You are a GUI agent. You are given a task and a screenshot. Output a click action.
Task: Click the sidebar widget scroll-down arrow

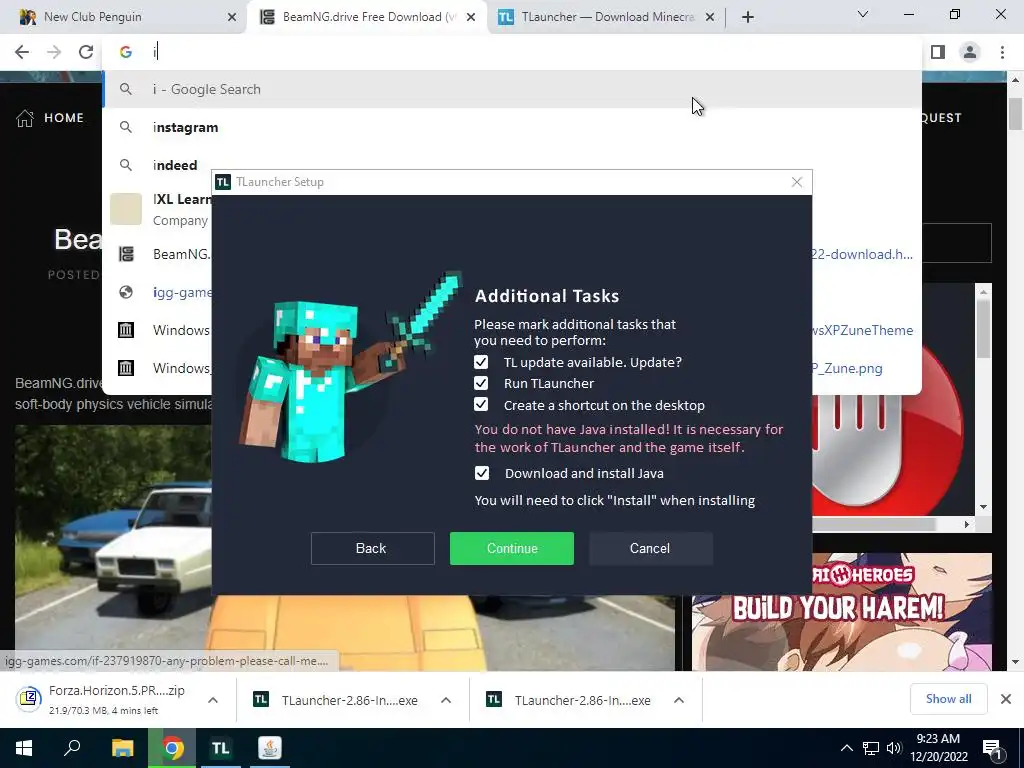point(984,507)
